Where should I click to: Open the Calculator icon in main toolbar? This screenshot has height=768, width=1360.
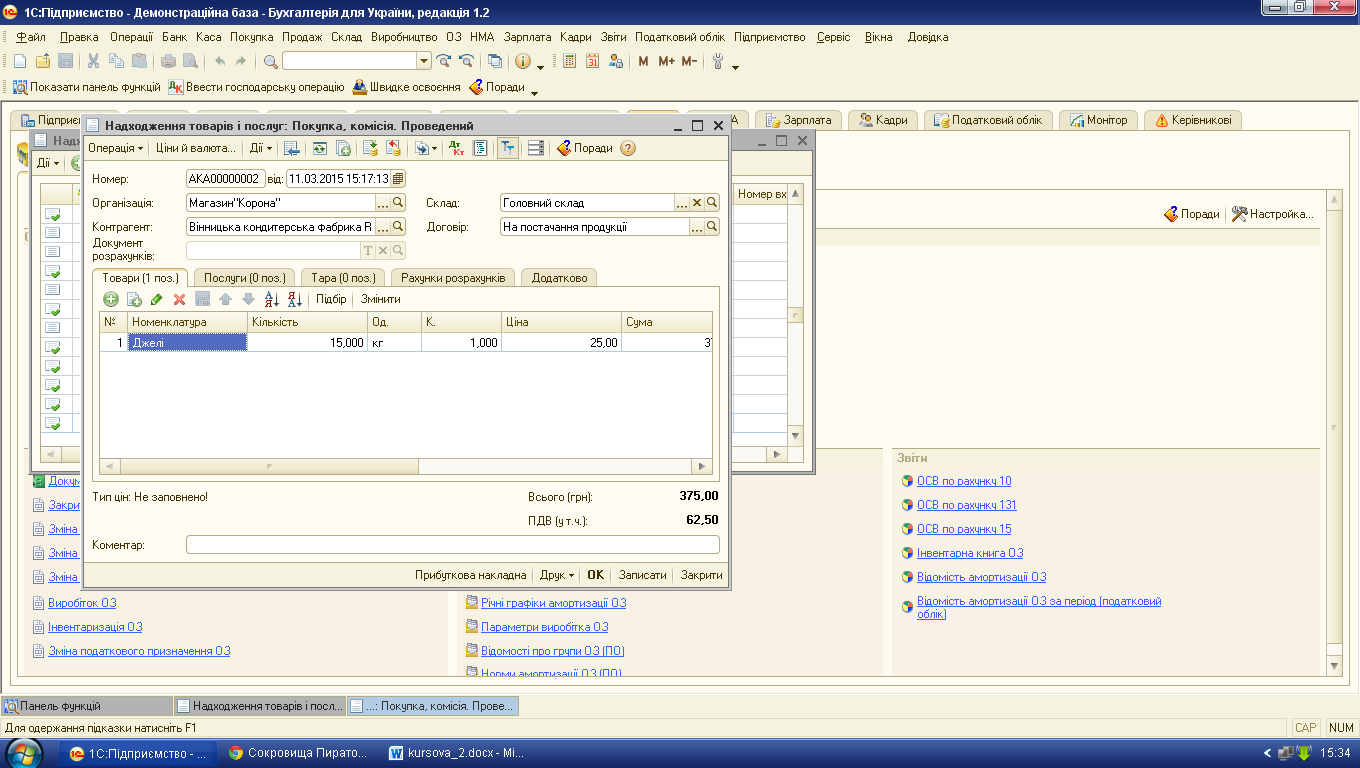570,61
